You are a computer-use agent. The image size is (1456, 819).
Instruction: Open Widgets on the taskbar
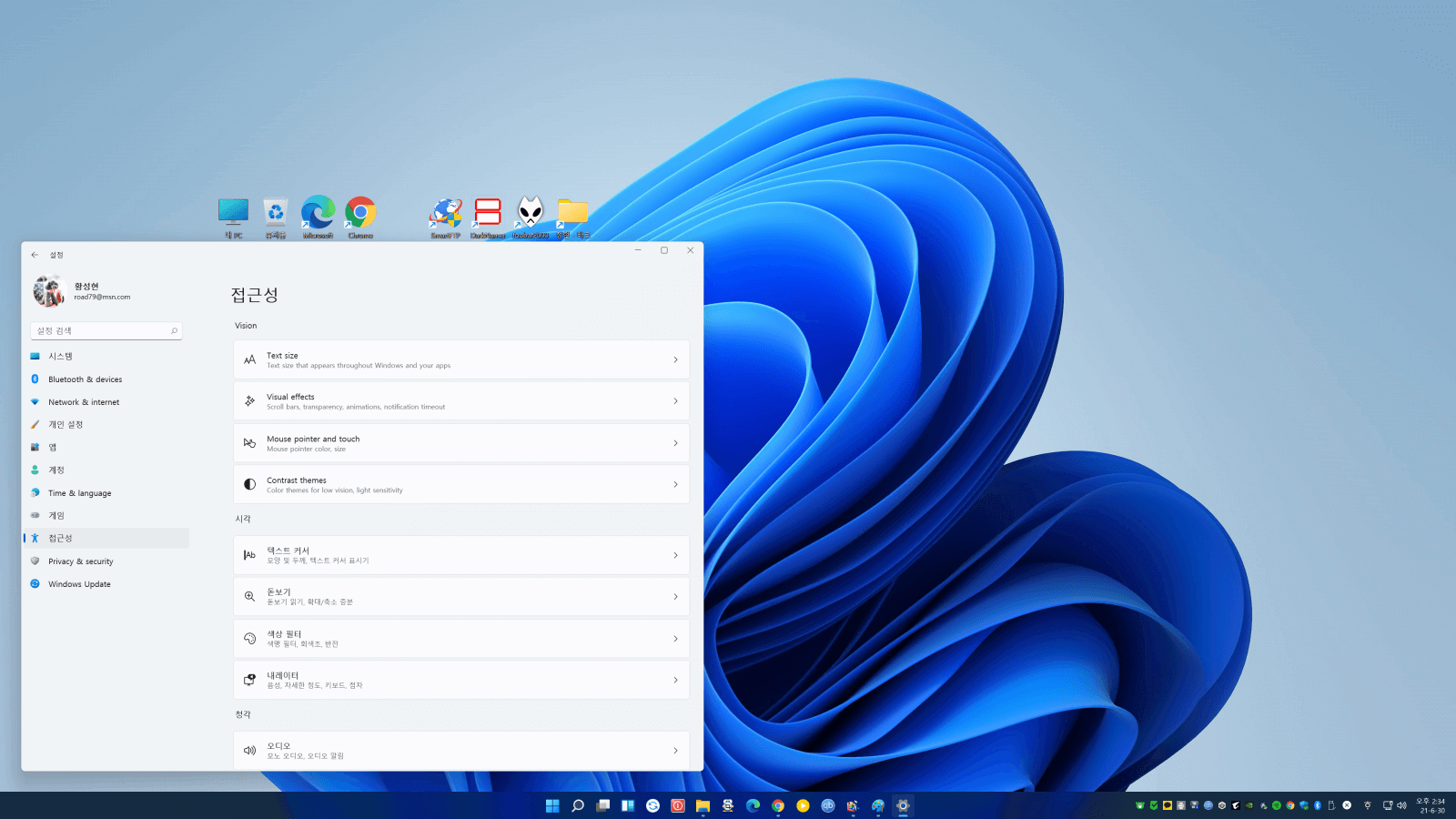tap(628, 805)
